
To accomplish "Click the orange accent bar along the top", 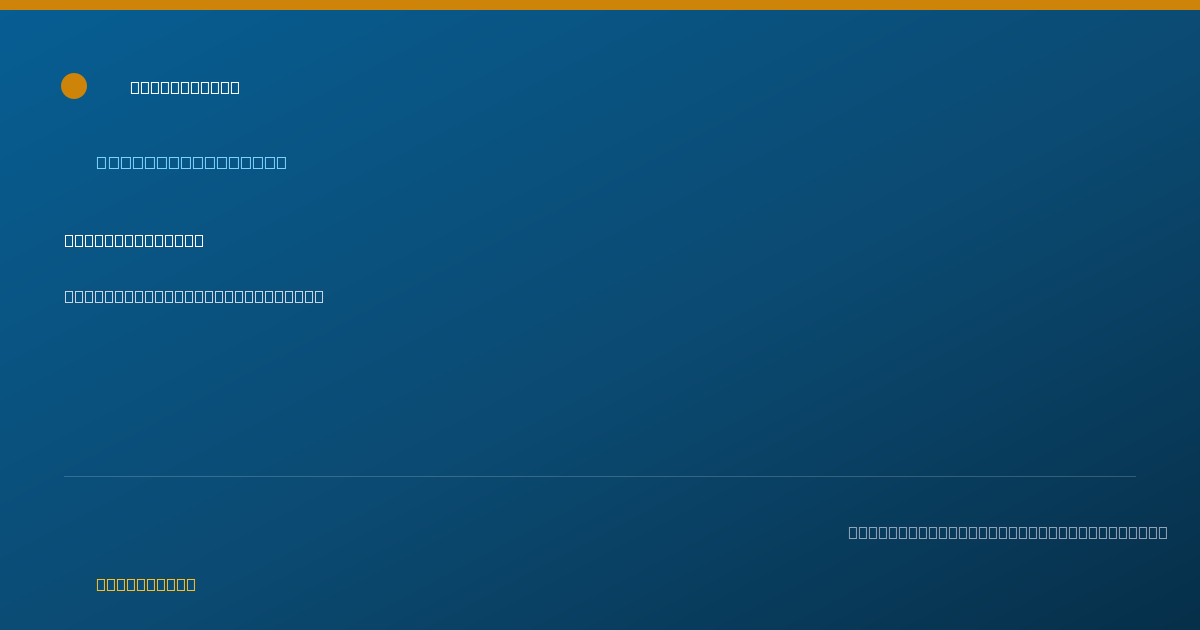I will [600, 5].
